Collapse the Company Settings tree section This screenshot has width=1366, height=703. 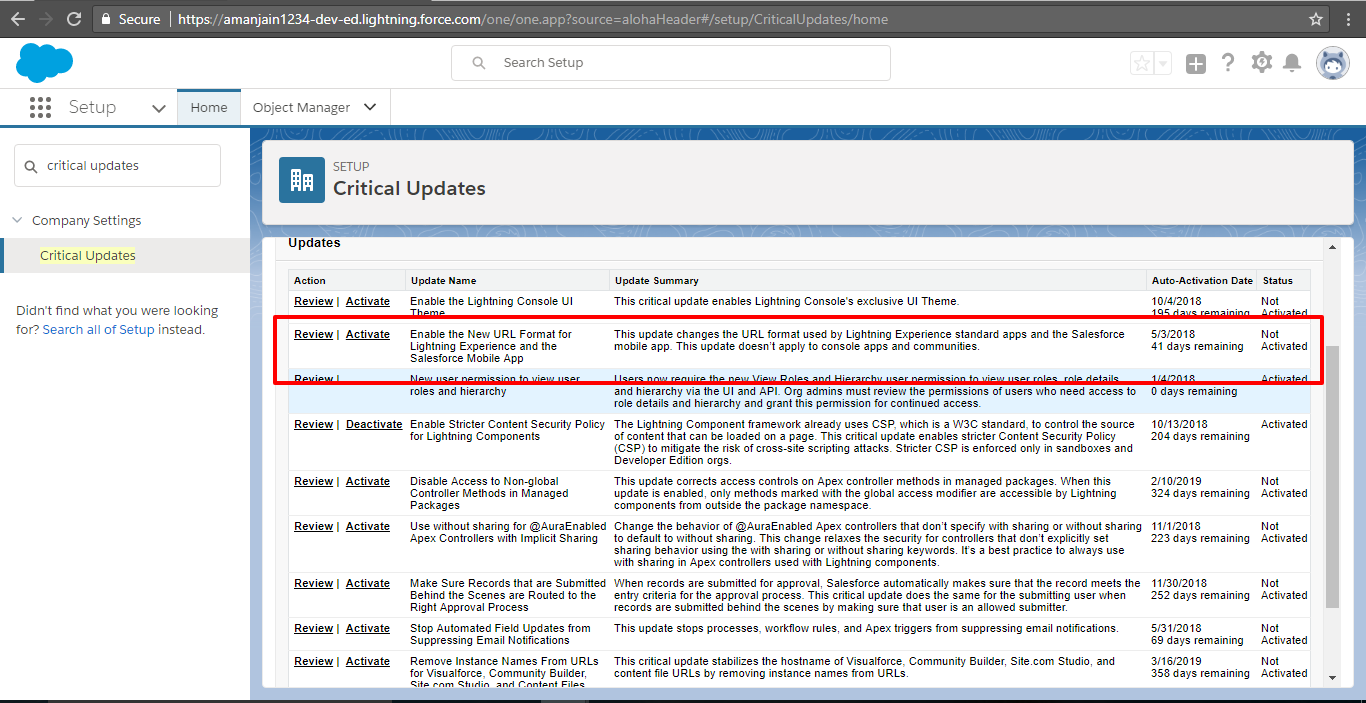[17, 221]
